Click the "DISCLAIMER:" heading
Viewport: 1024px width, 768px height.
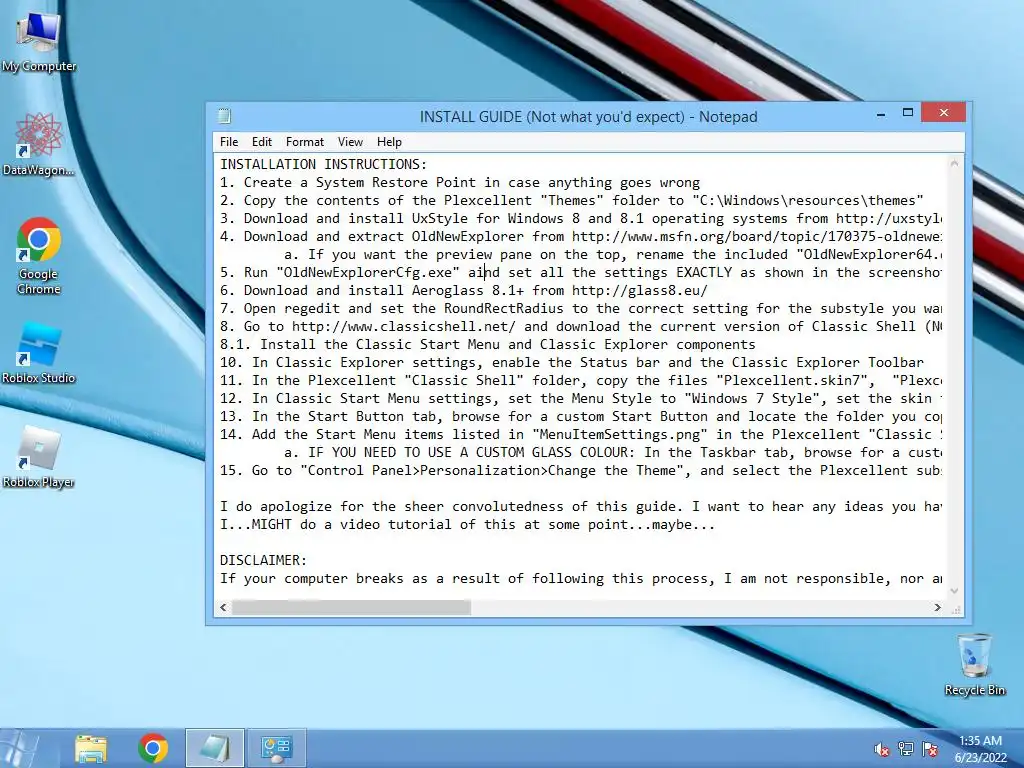[x=263, y=560]
